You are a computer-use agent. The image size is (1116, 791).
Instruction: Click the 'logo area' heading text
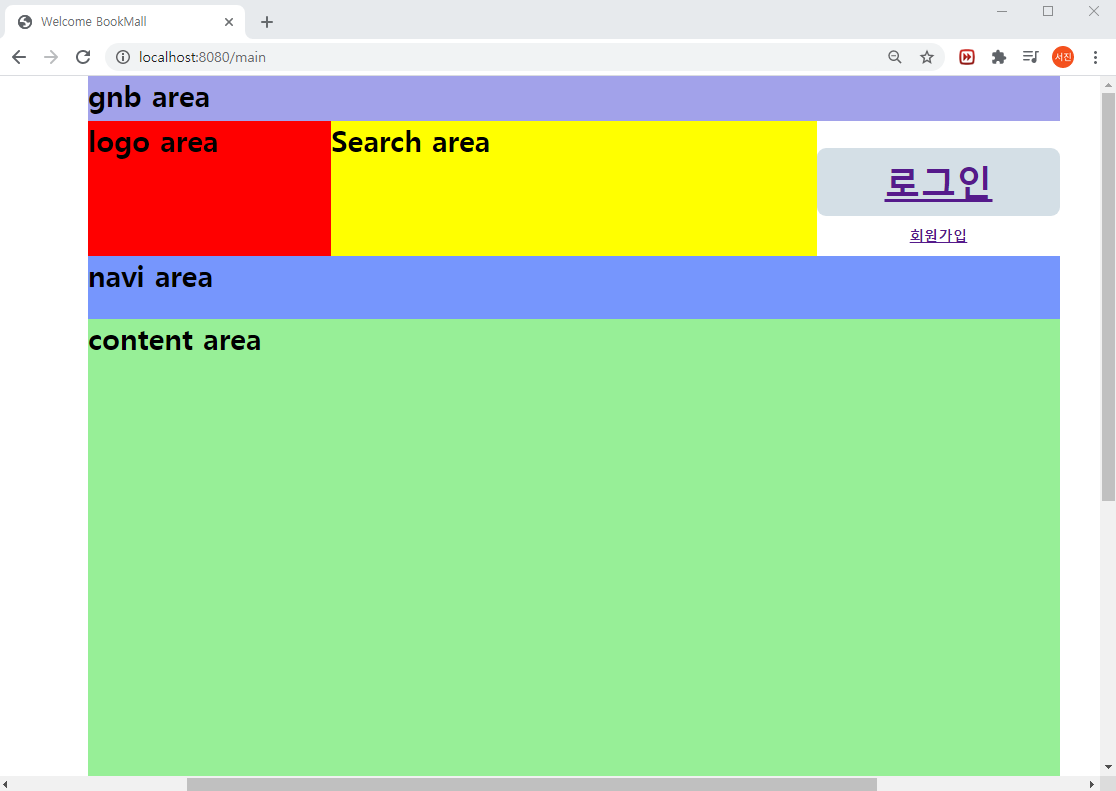(153, 143)
